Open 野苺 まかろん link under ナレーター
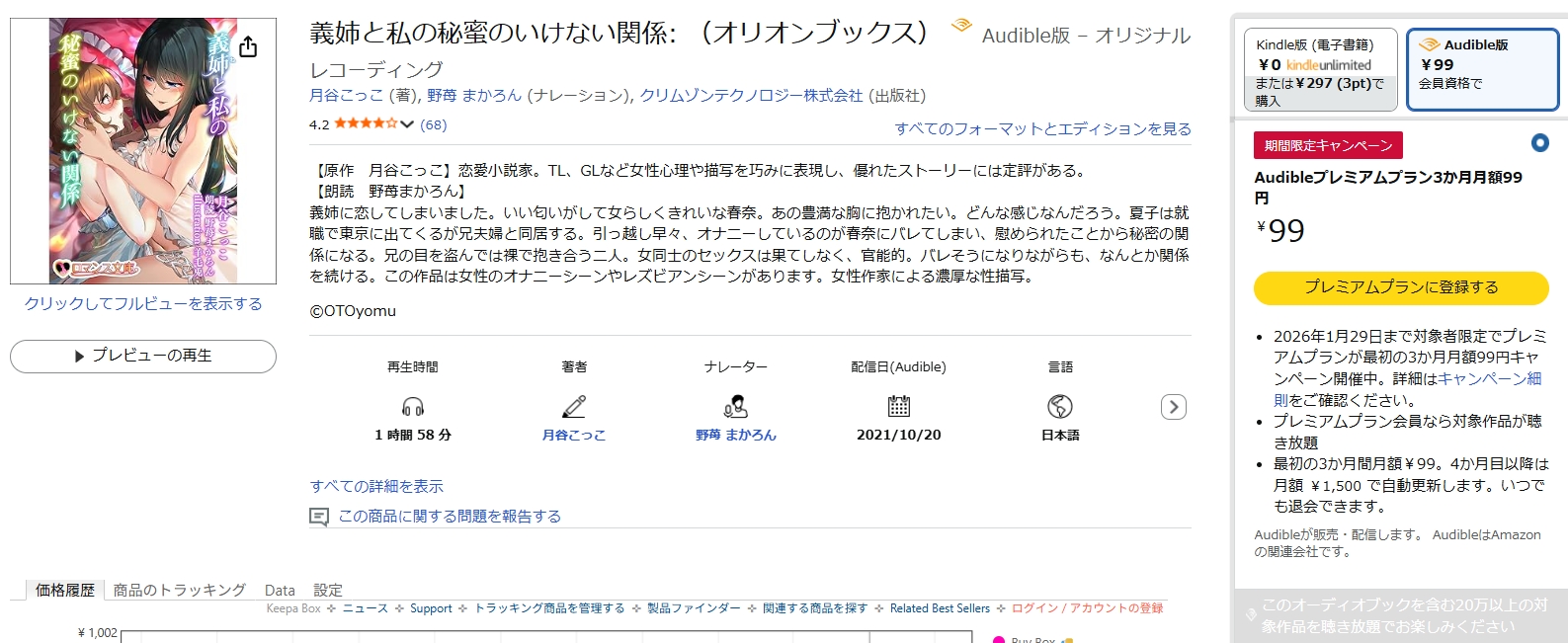Screen dimensions: 1568x643 point(736,435)
